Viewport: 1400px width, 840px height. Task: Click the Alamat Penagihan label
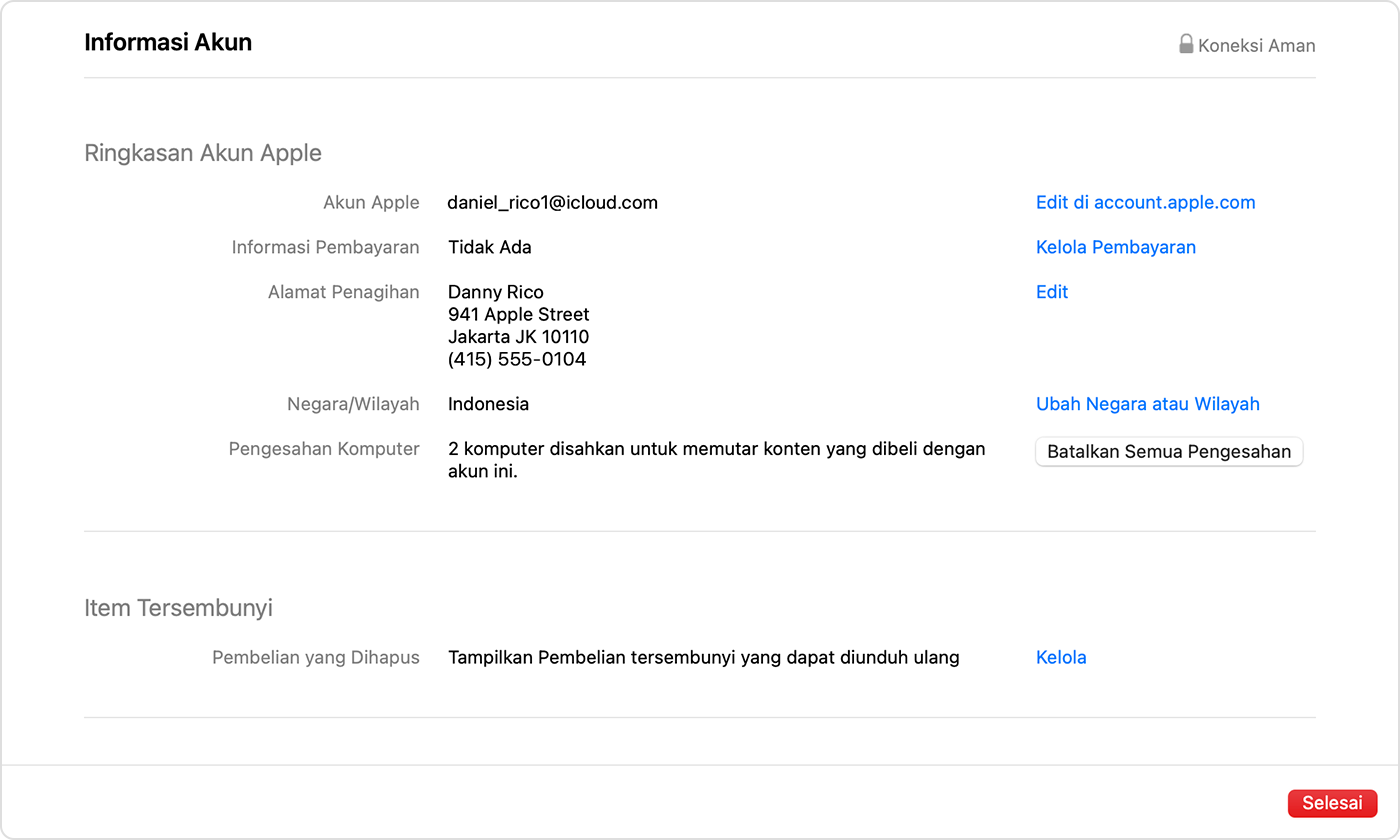(344, 292)
